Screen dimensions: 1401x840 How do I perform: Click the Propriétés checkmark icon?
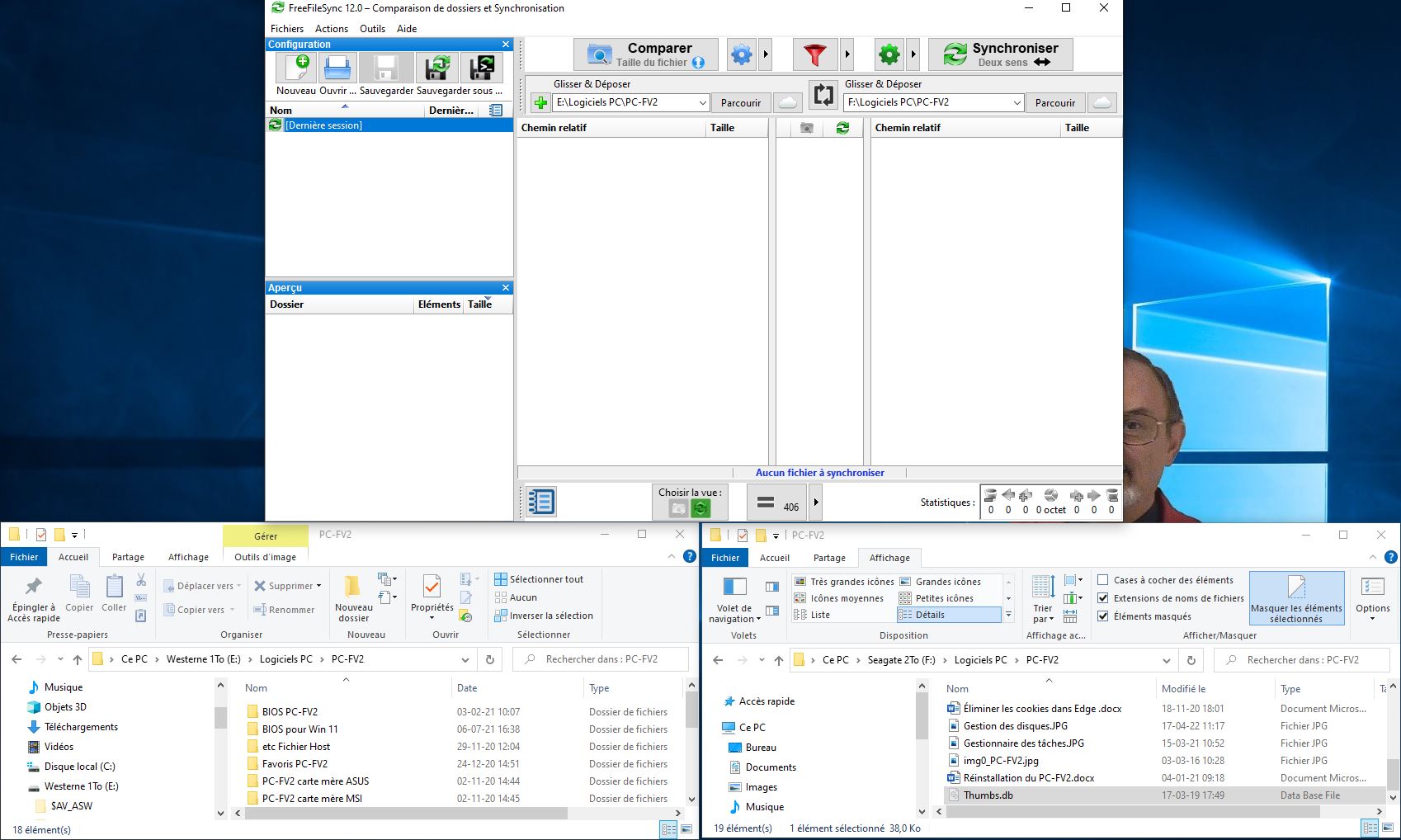(432, 587)
